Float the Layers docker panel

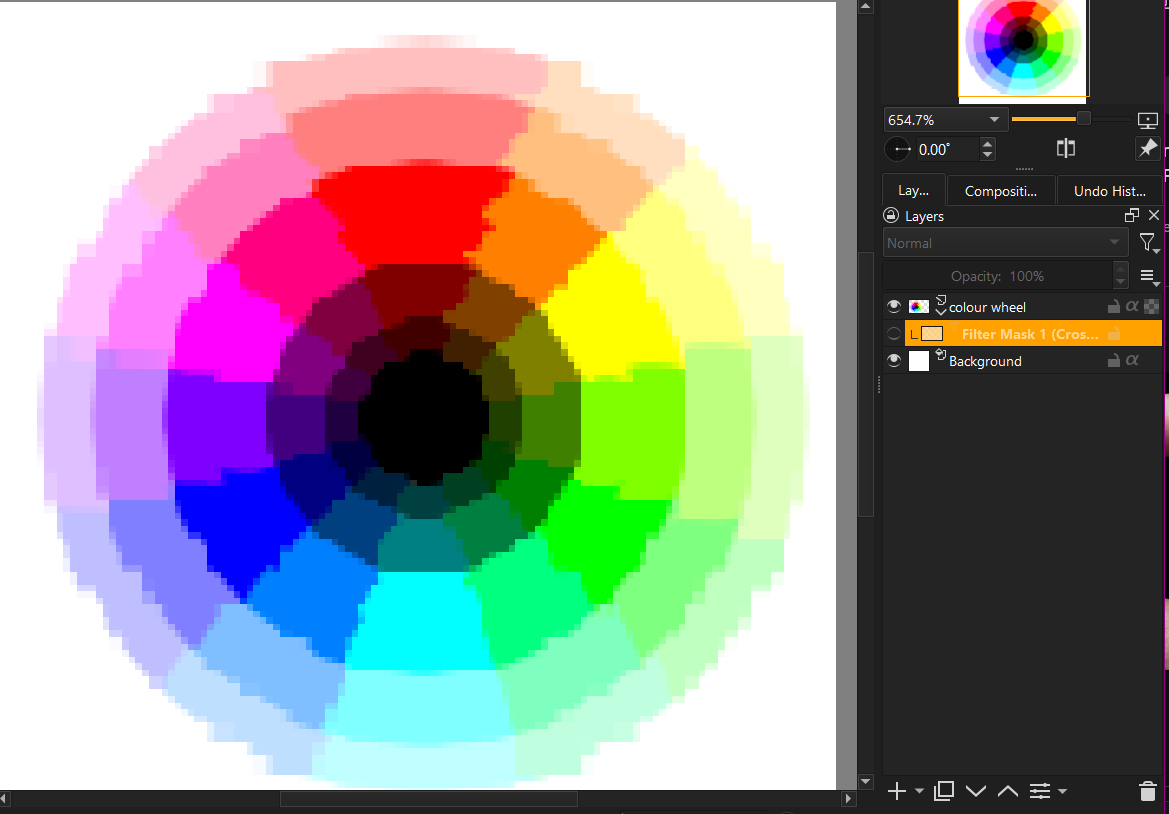(x=1132, y=216)
